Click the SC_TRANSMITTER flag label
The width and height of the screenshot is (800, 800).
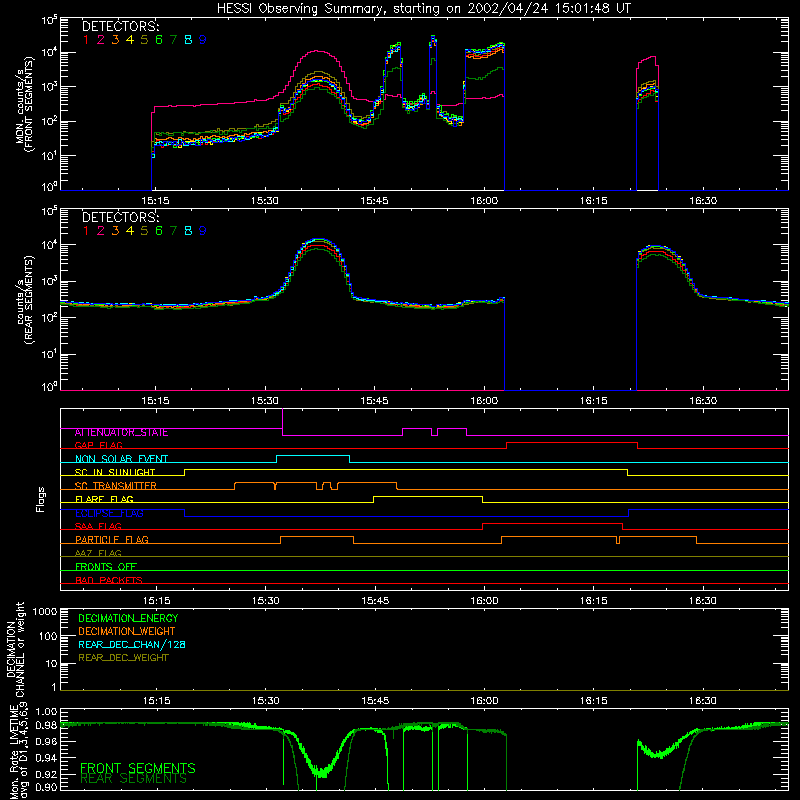[116, 486]
